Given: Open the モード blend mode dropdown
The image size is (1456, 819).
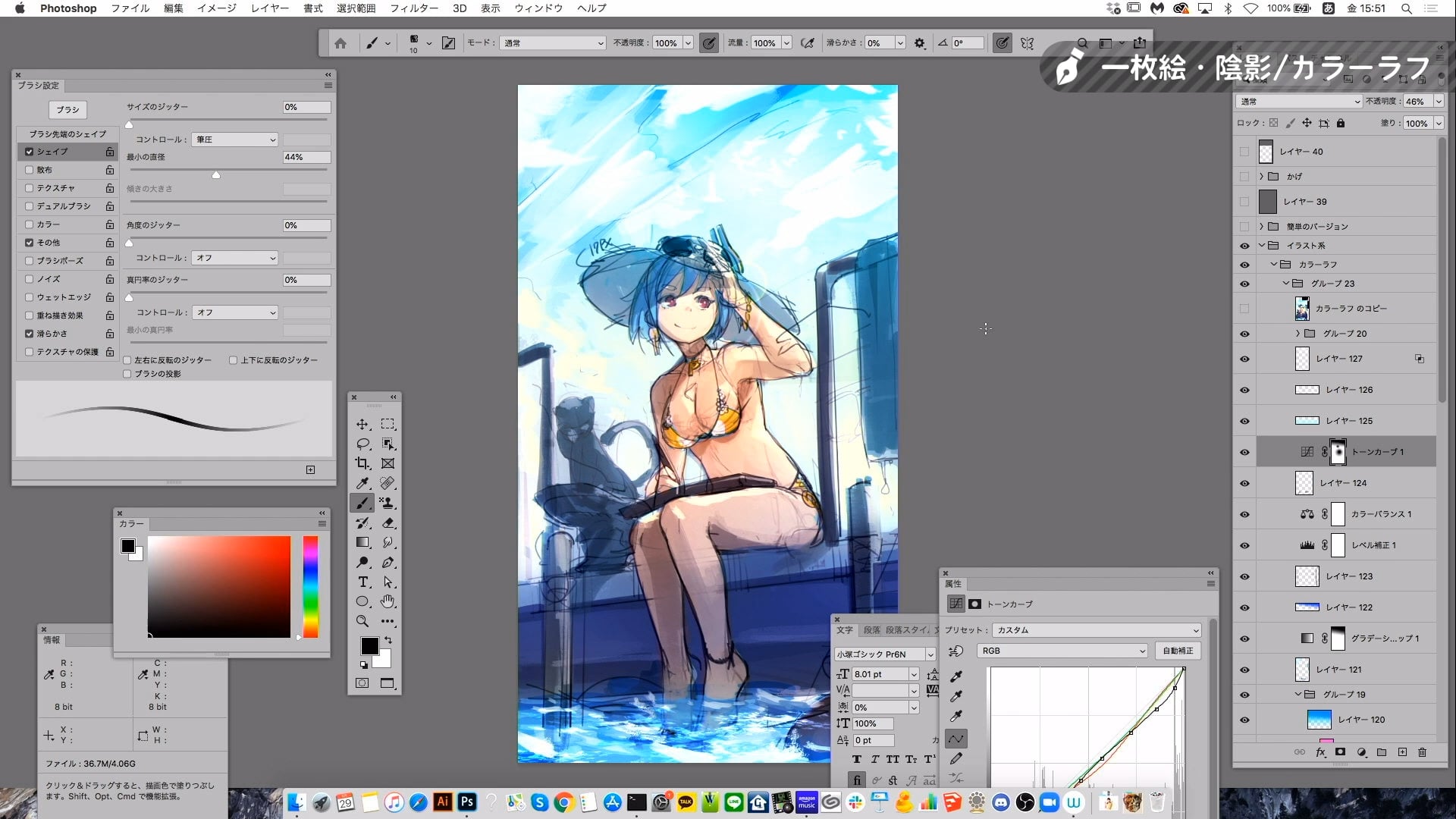Looking at the screenshot, I should click(x=553, y=43).
